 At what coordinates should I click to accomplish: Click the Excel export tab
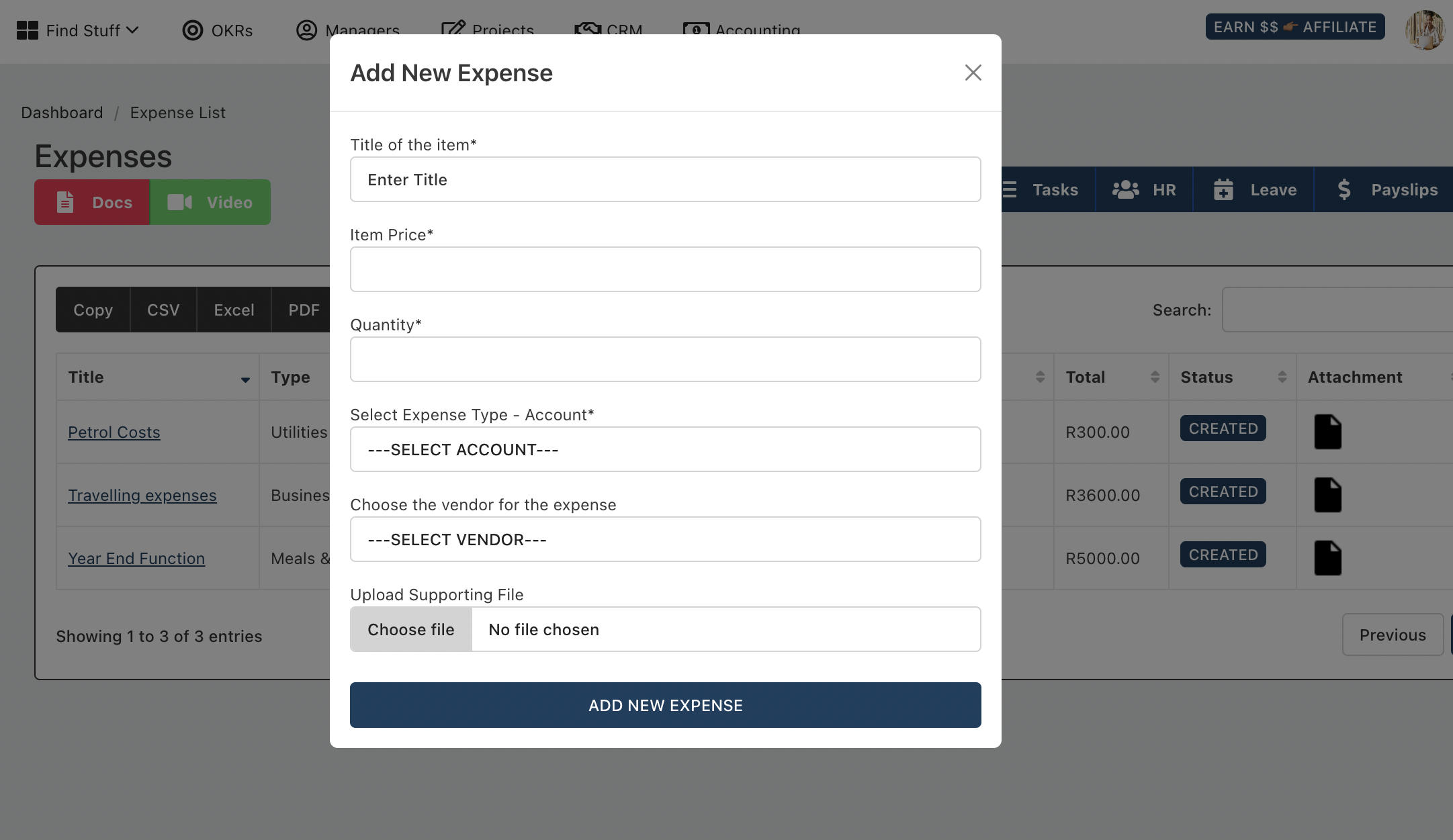[x=234, y=309]
